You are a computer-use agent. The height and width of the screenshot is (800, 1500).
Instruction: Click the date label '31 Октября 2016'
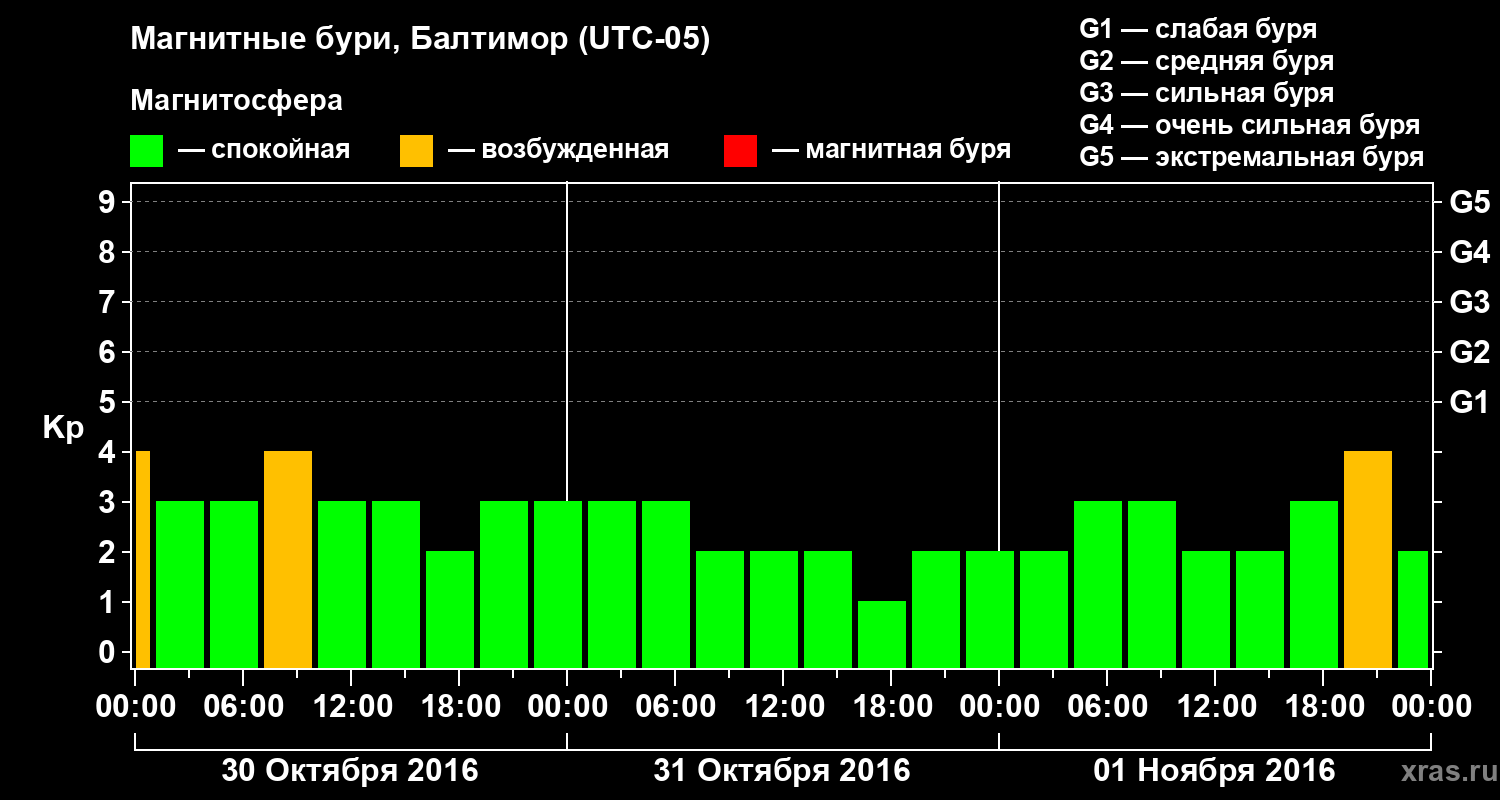782,771
